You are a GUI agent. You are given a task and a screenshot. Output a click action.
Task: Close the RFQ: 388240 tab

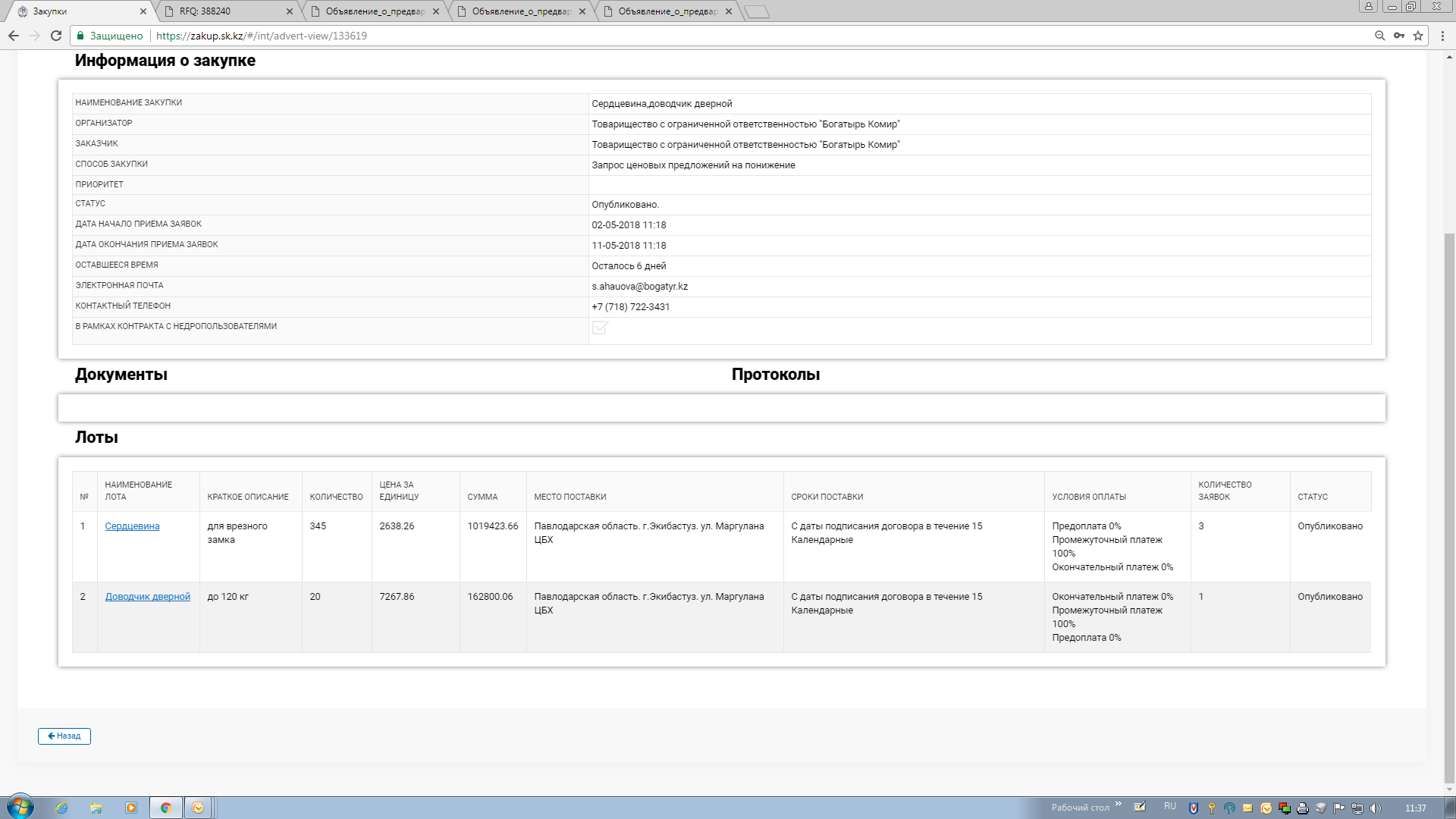tap(290, 11)
